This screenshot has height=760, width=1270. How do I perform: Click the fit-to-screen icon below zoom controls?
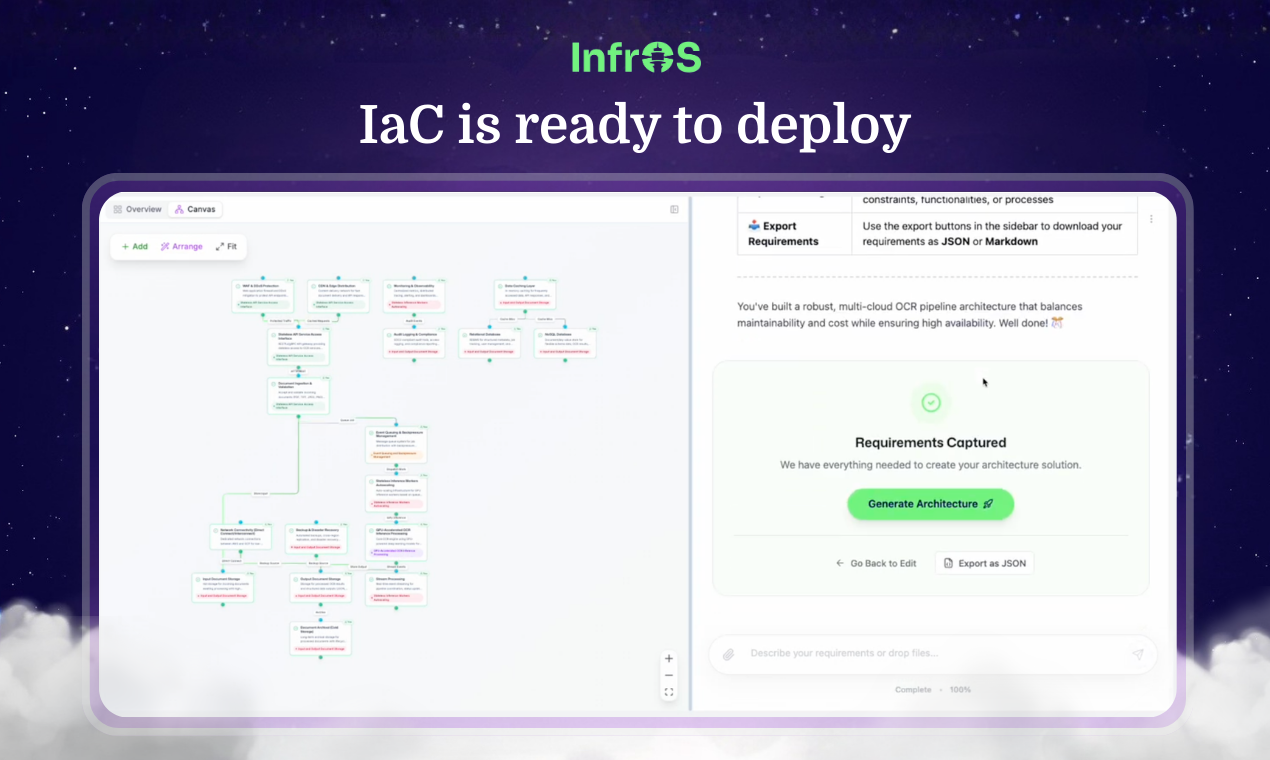coord(668,691)
